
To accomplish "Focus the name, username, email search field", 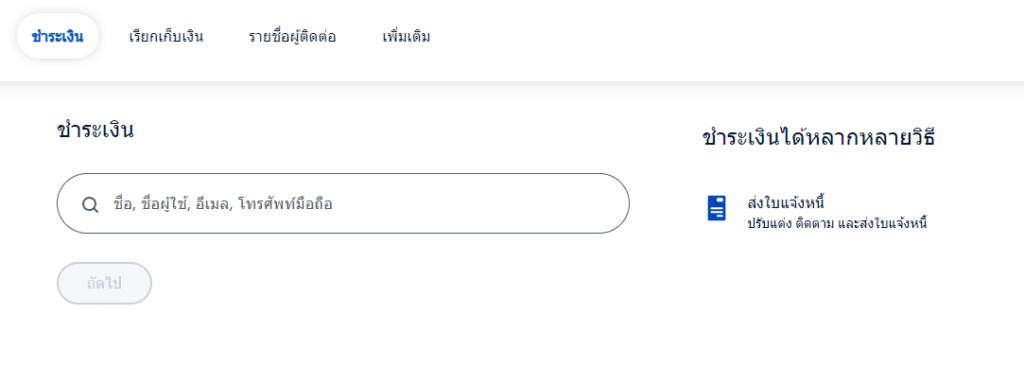I will point(343,204).
